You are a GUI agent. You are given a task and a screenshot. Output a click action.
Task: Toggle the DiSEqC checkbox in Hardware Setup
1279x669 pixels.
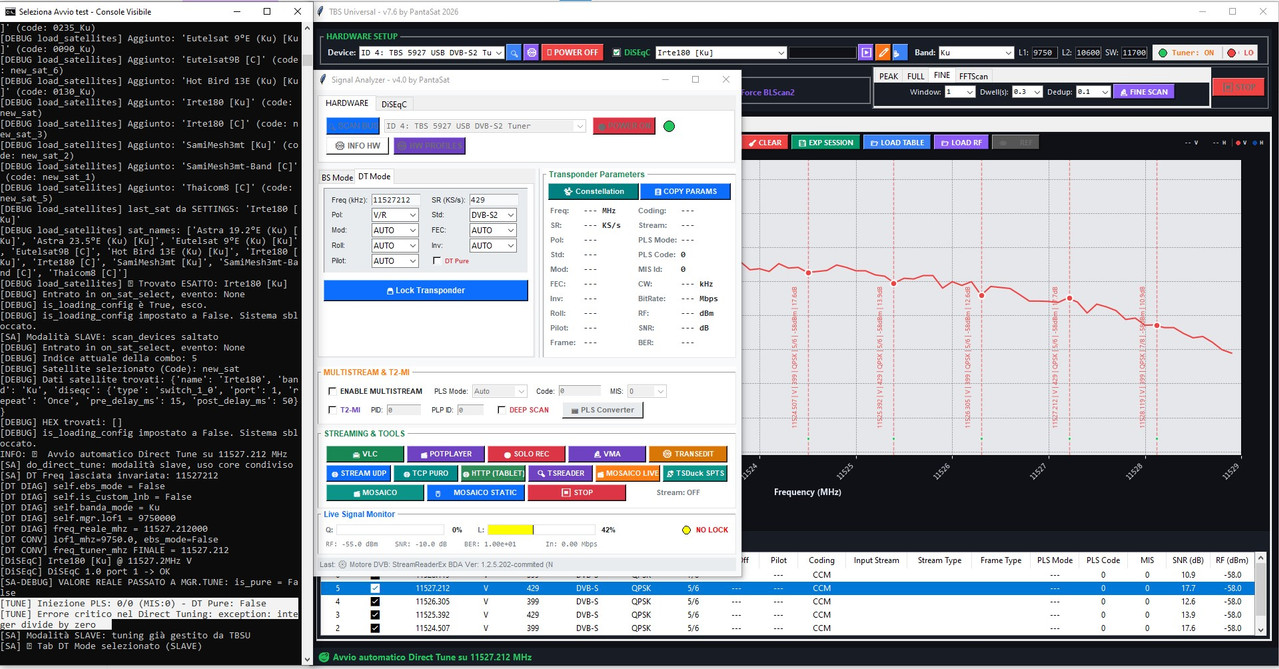point(616,52)
